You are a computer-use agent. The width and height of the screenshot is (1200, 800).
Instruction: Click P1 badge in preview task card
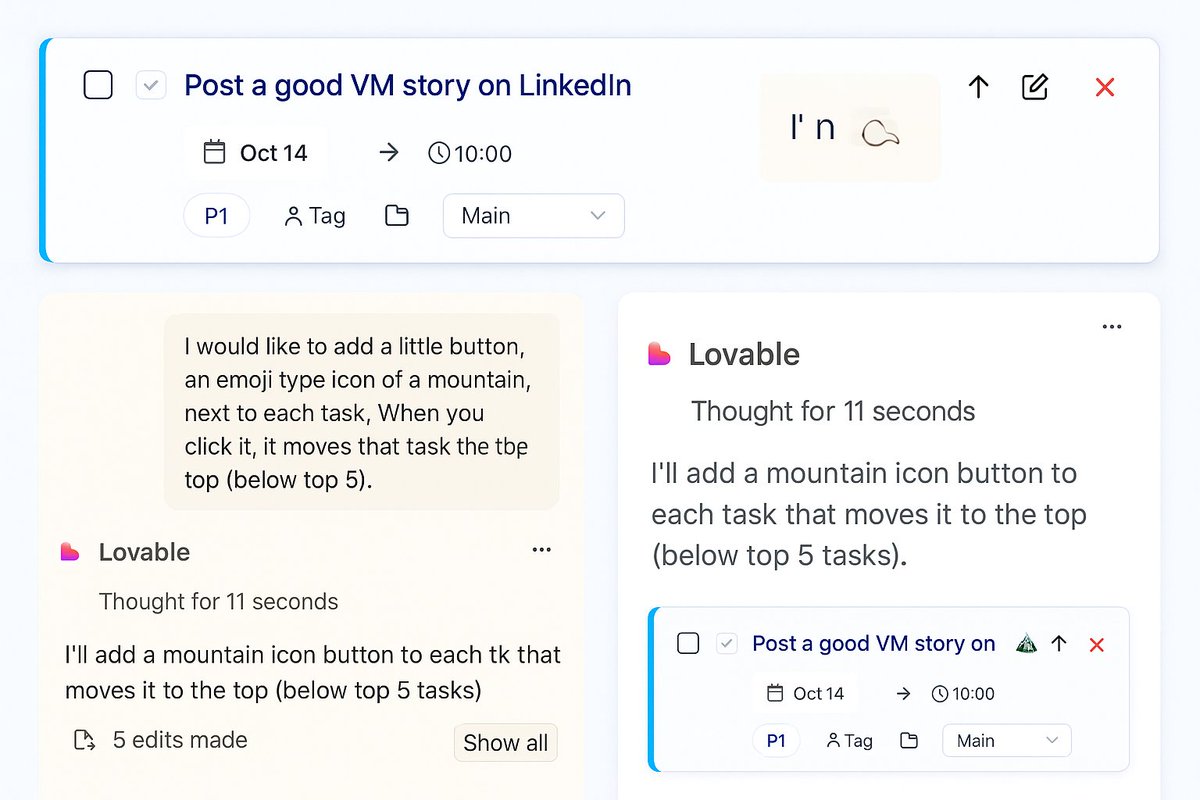click(776, 741)
